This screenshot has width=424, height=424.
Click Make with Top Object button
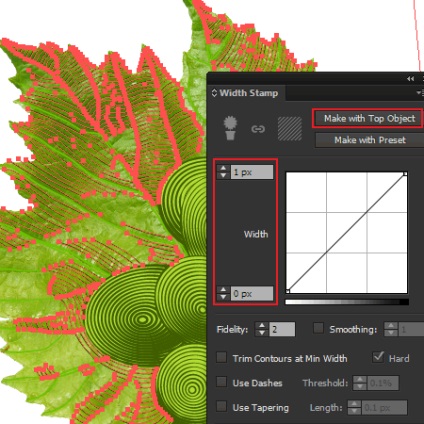coord(369,118)
